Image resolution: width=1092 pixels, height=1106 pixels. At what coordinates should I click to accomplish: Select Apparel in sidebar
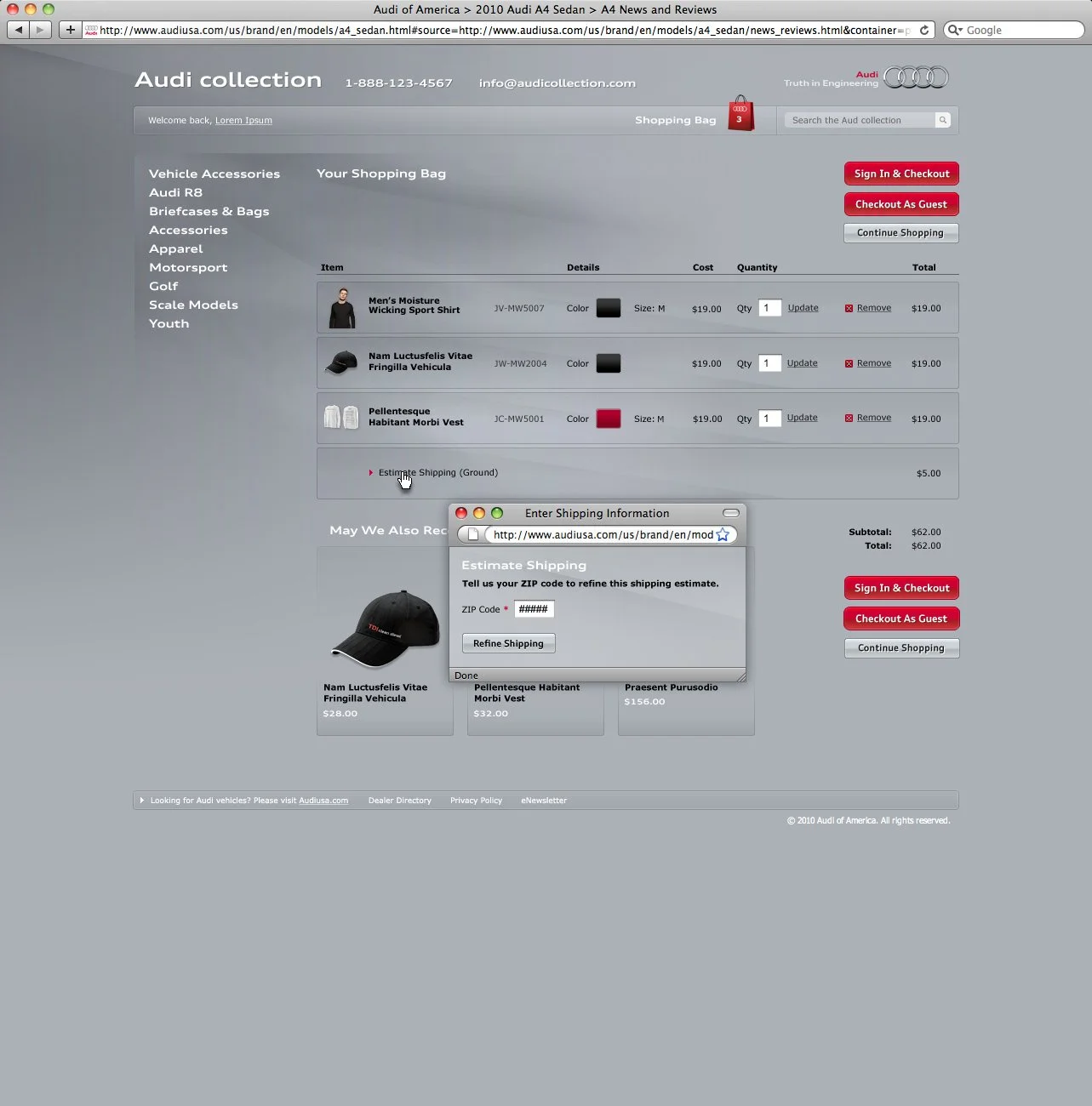[175, 248]
